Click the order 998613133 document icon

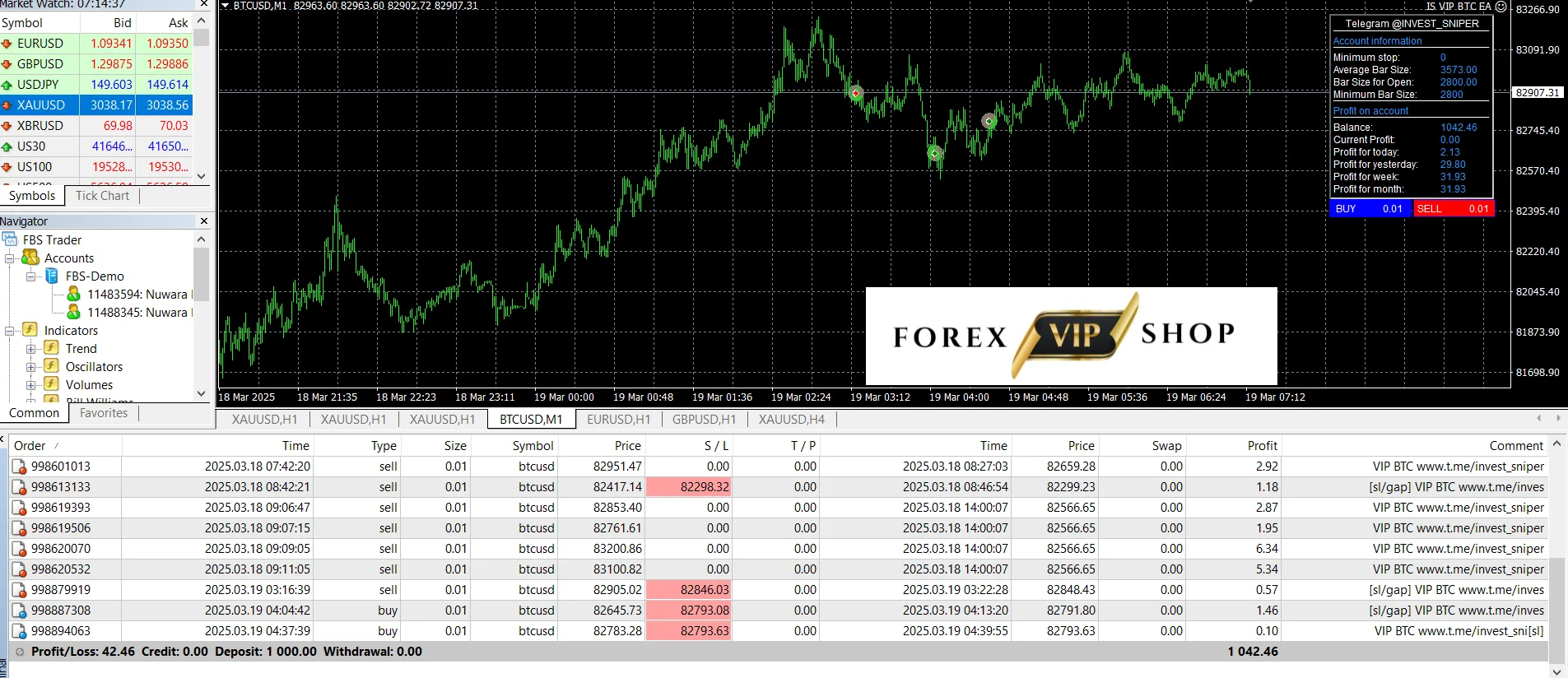(x=19, y=487)
